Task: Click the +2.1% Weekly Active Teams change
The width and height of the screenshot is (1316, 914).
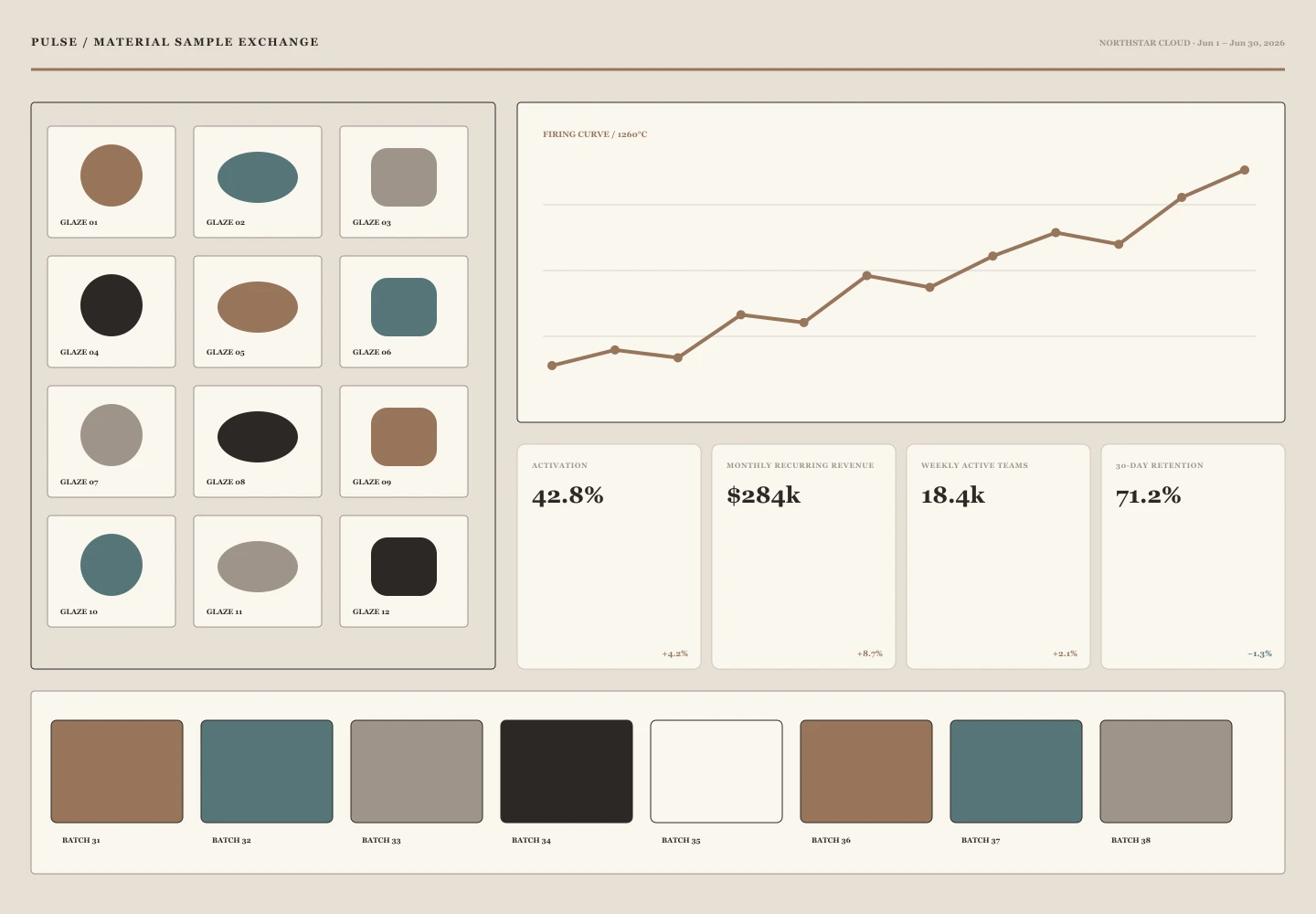Action: [x=1065, y=654]
